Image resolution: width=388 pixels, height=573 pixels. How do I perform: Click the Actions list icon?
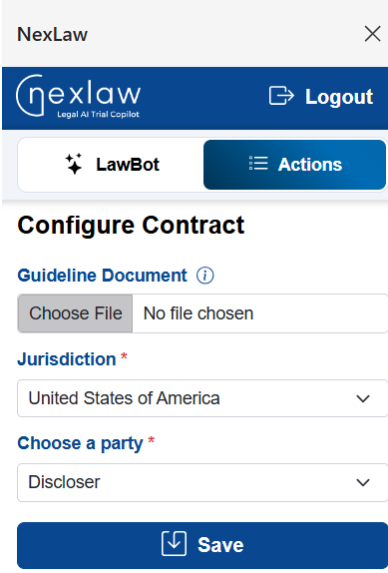(x=258, y=163)
